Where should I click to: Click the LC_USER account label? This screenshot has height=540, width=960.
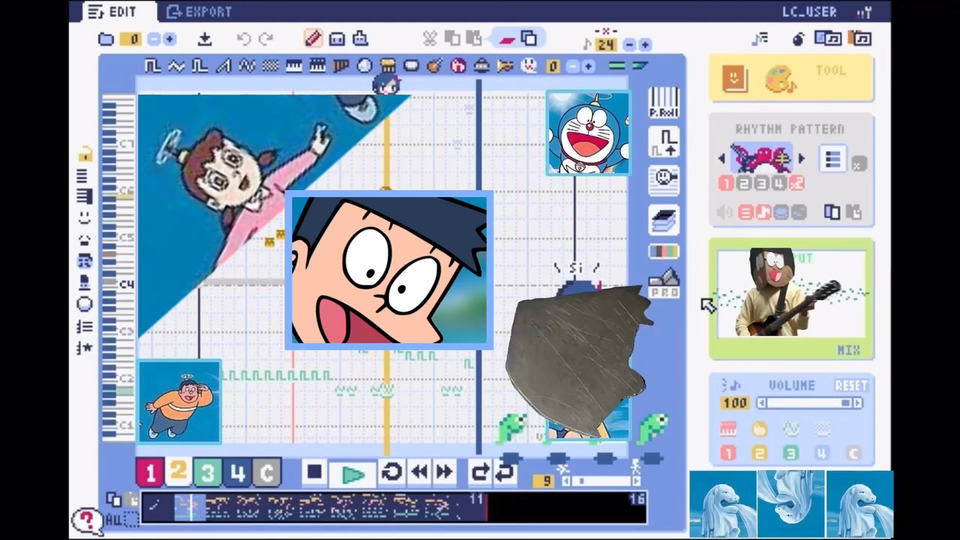pos(809,12)
